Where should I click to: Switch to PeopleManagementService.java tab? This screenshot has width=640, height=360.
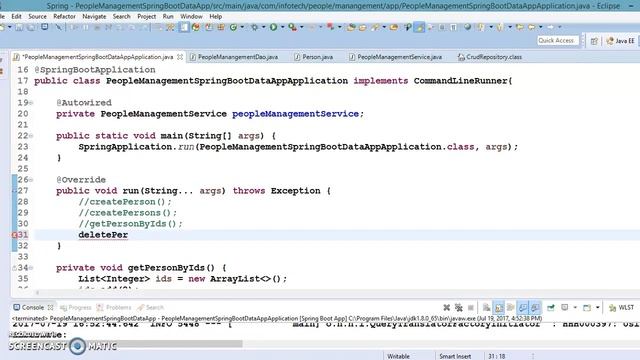pos(396,57)
